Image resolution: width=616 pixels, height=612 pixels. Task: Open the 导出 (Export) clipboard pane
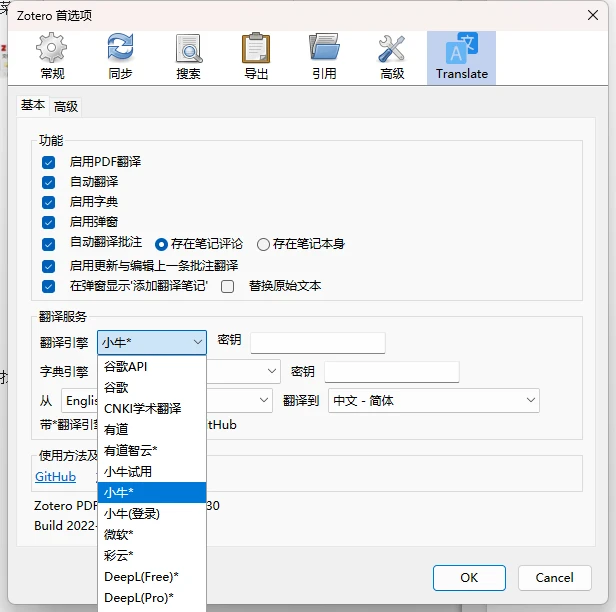pyautogui.click(x=256, y=57)
